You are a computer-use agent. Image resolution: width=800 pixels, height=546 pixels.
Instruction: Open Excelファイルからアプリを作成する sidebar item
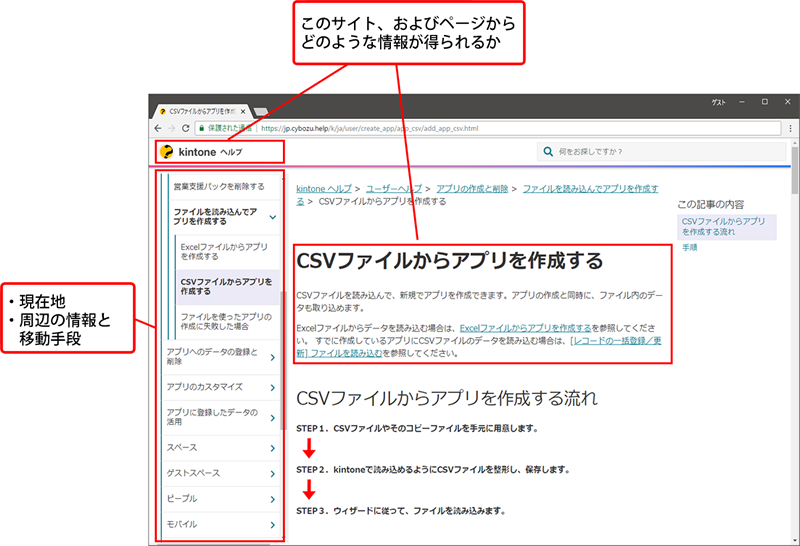[x=224, y=252]
